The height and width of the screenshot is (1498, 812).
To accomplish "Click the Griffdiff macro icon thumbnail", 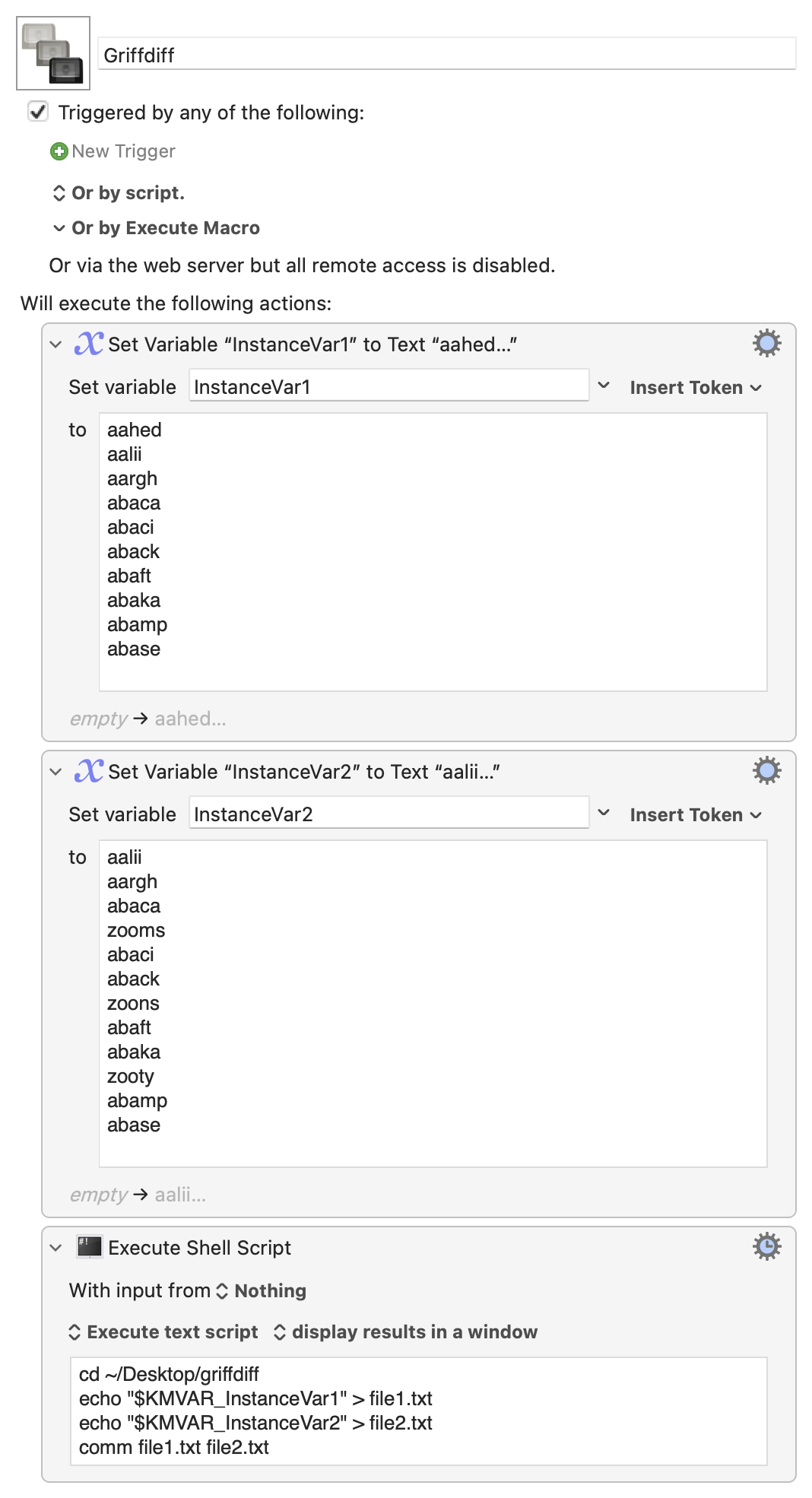I will point(53,53).
